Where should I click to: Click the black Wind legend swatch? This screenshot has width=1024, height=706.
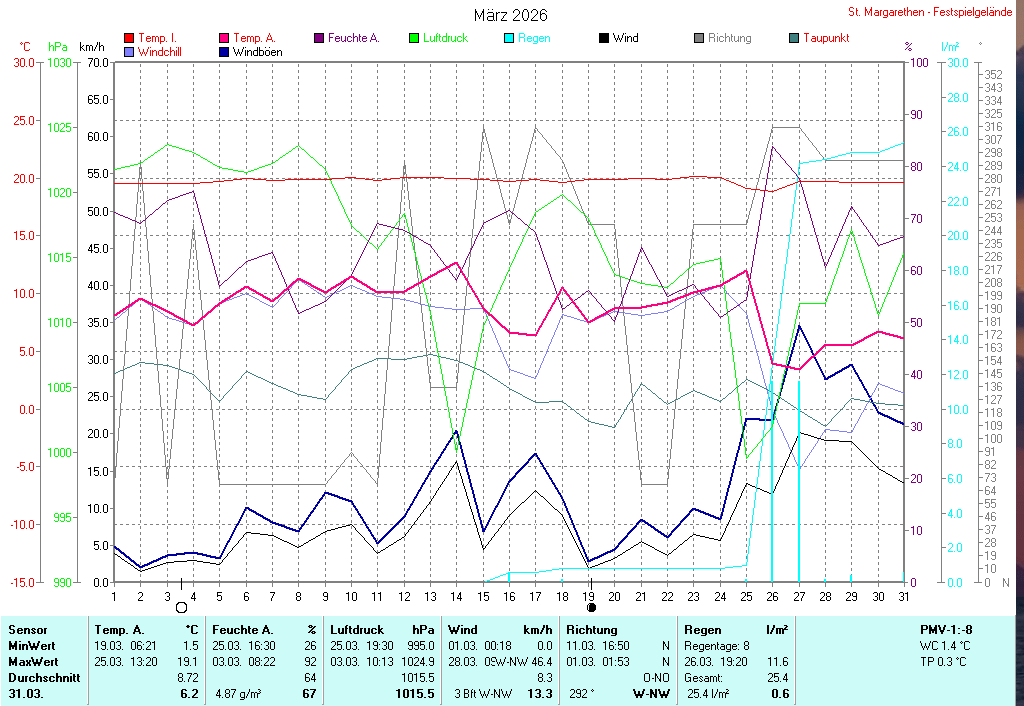click(604, 38)
